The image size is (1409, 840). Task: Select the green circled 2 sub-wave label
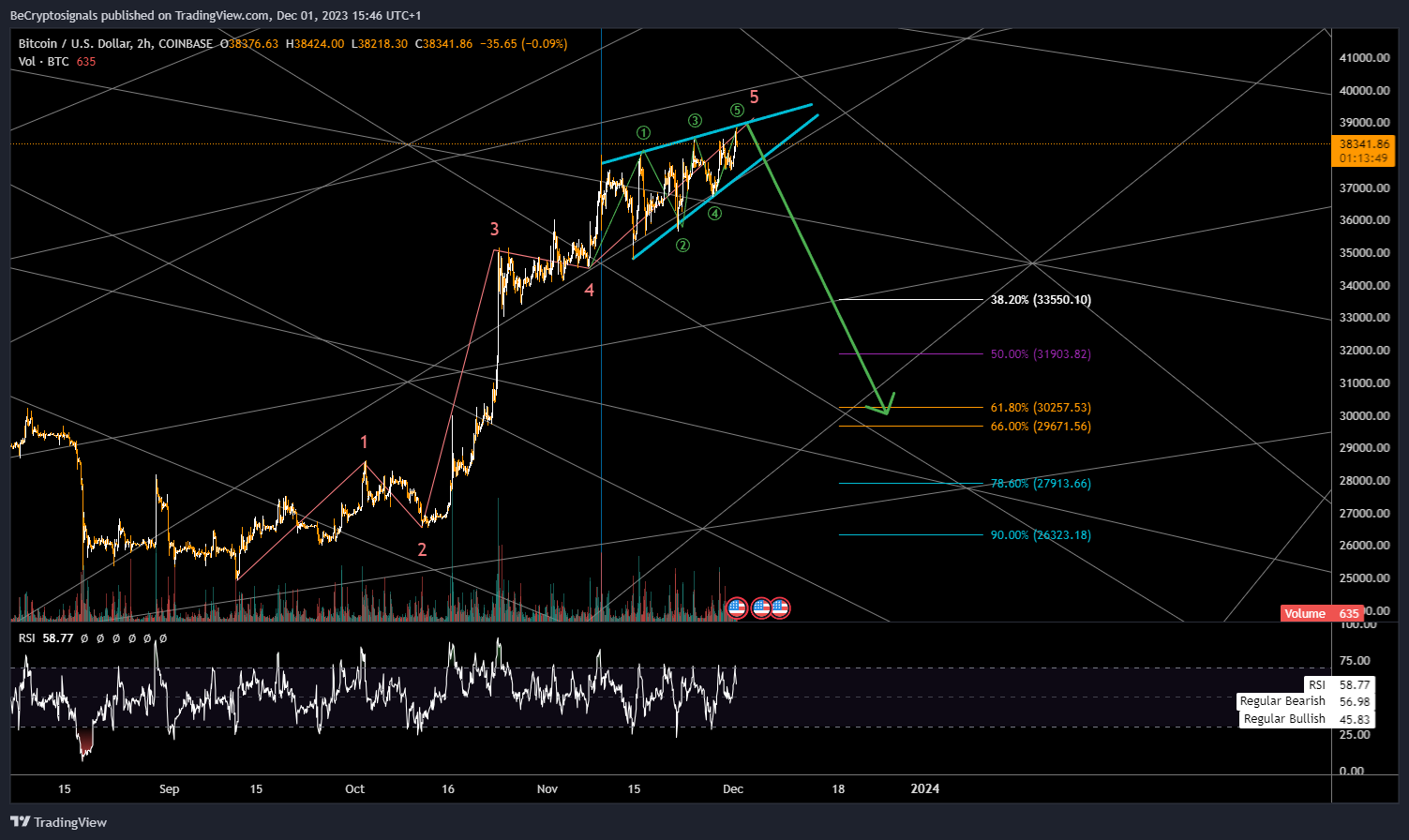coord(683,245)
